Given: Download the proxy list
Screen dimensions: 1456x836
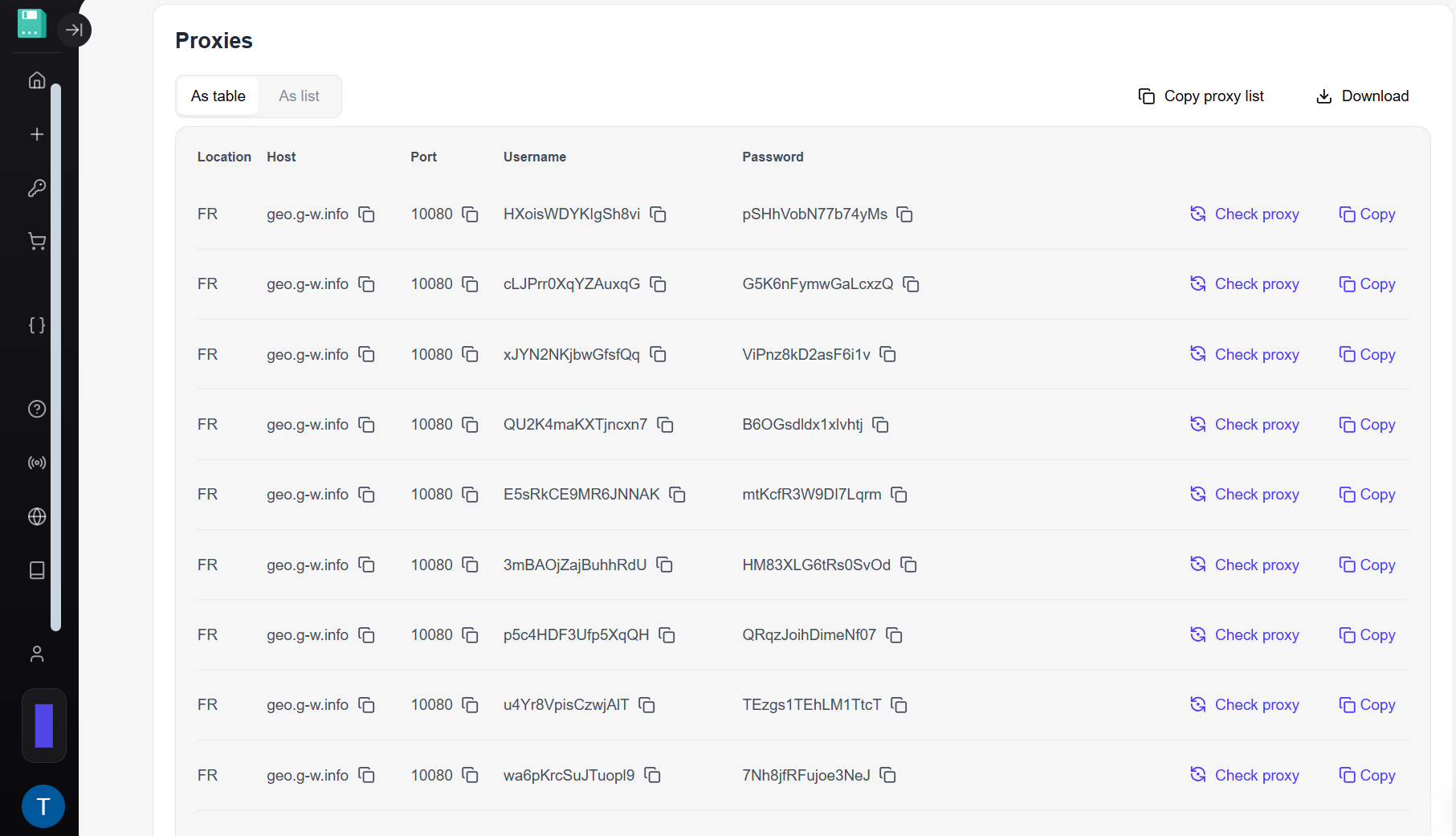Looking at the screenshot, I should click(x=1362, y=96).
